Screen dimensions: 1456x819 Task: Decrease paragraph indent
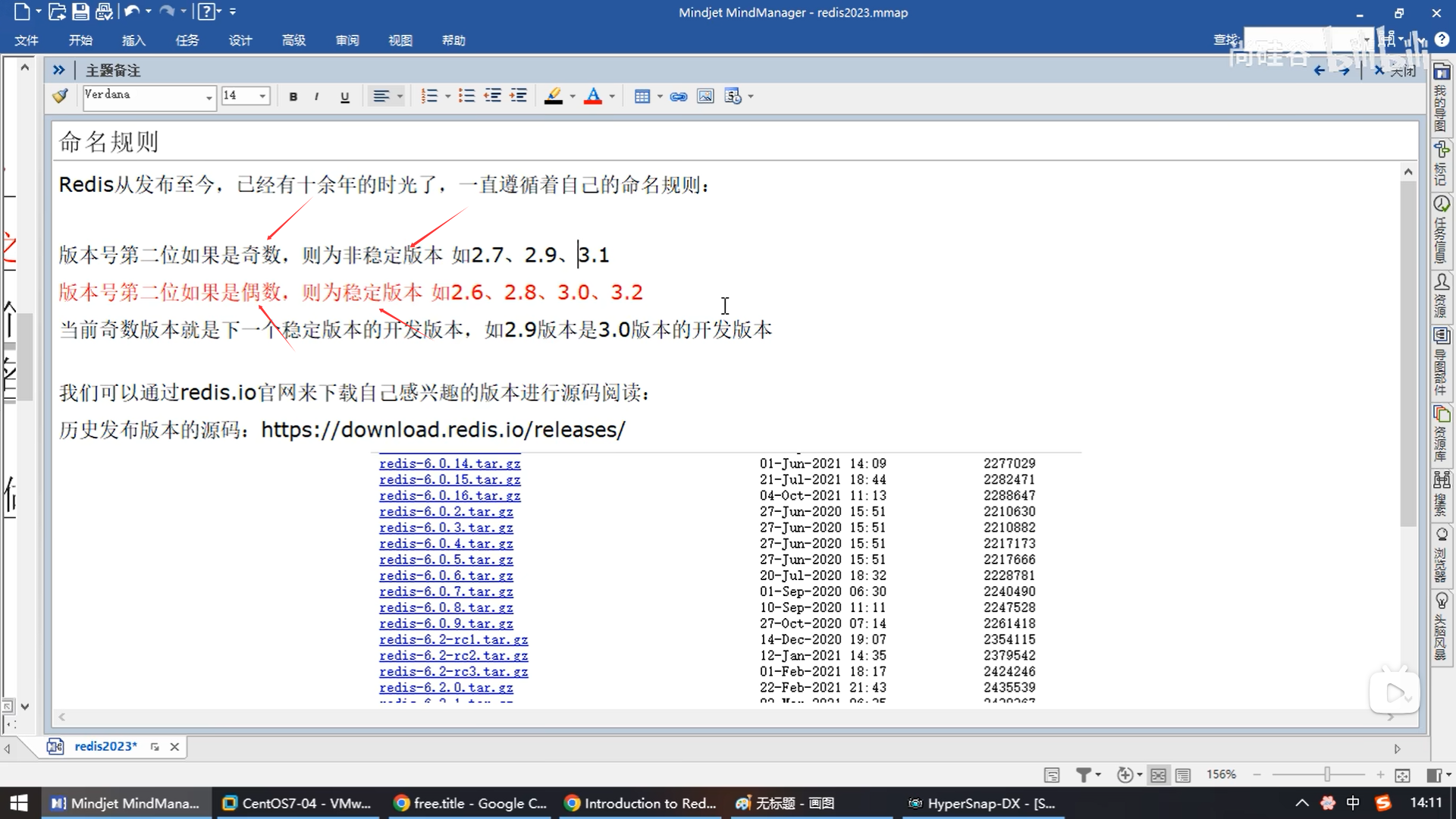click(493, 96)
